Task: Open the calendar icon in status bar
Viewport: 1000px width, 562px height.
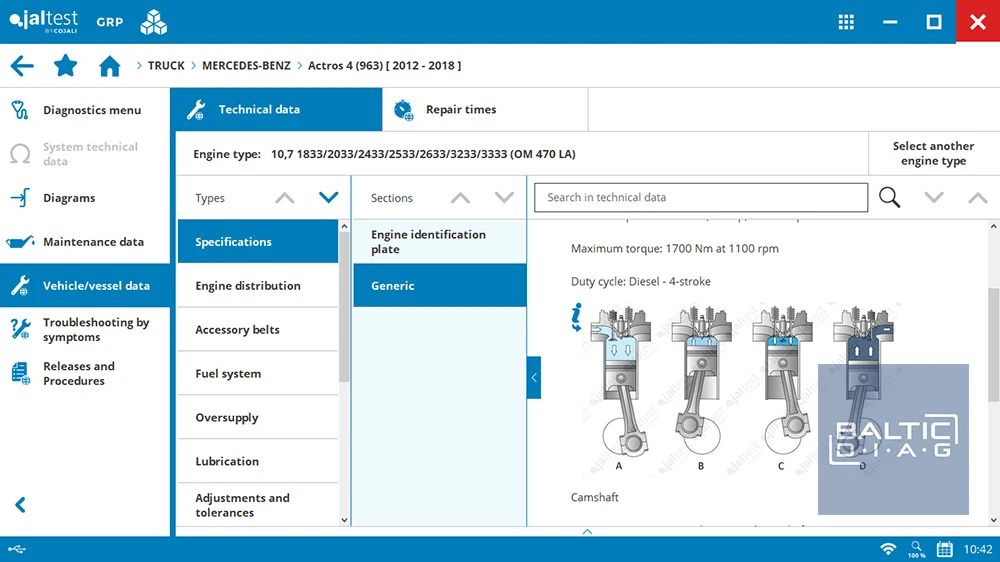Action: [945, 549]
